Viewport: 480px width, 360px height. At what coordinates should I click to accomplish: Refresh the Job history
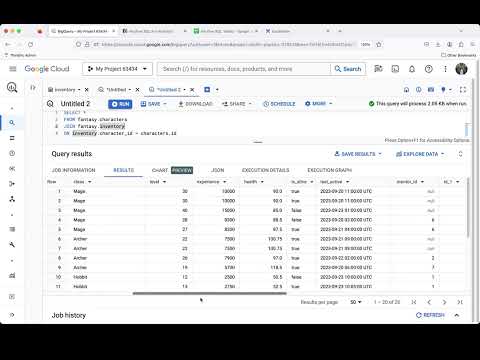pos(430,315)
